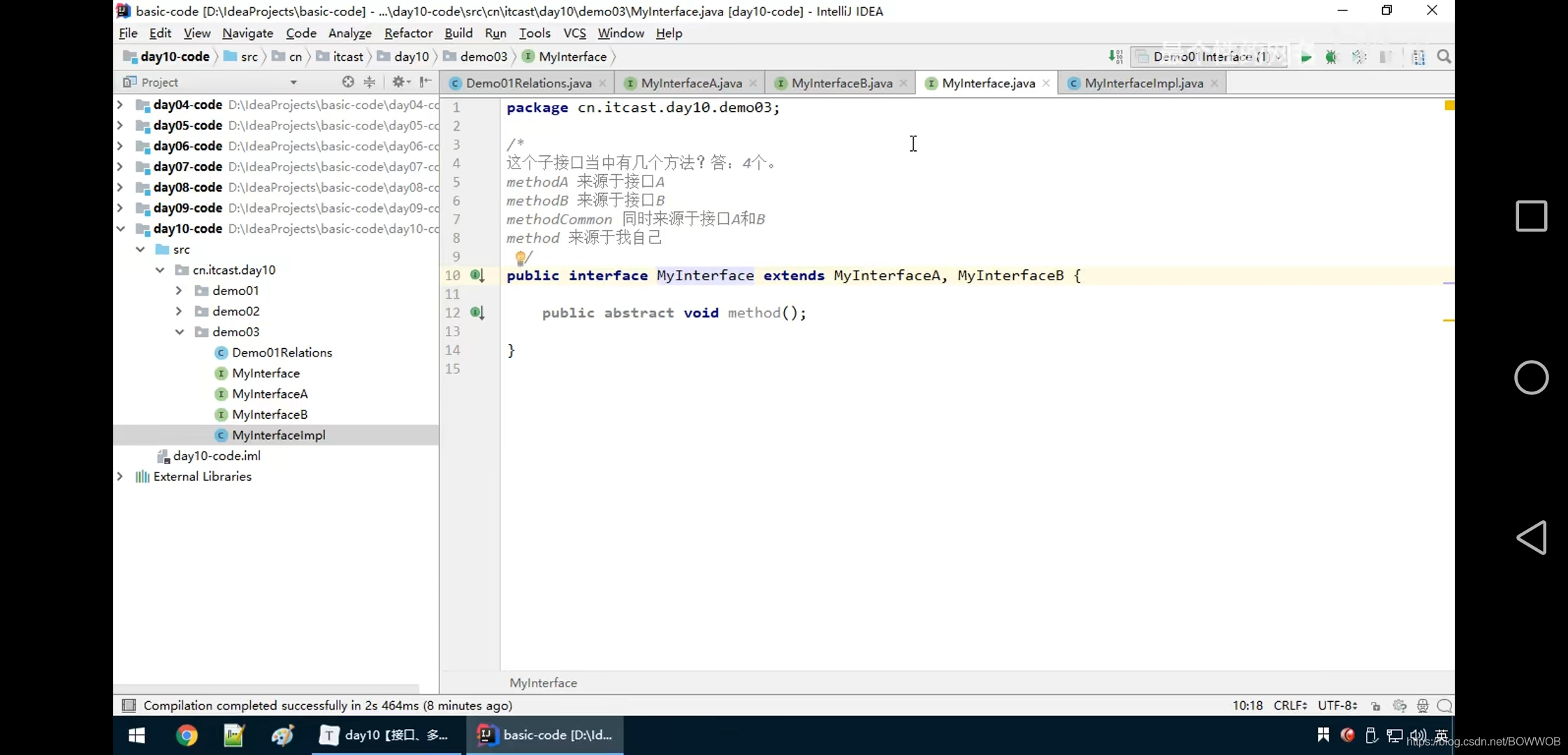Collapse the day10-code module
Screen dimensions: 1568x755
click(120, 229)
